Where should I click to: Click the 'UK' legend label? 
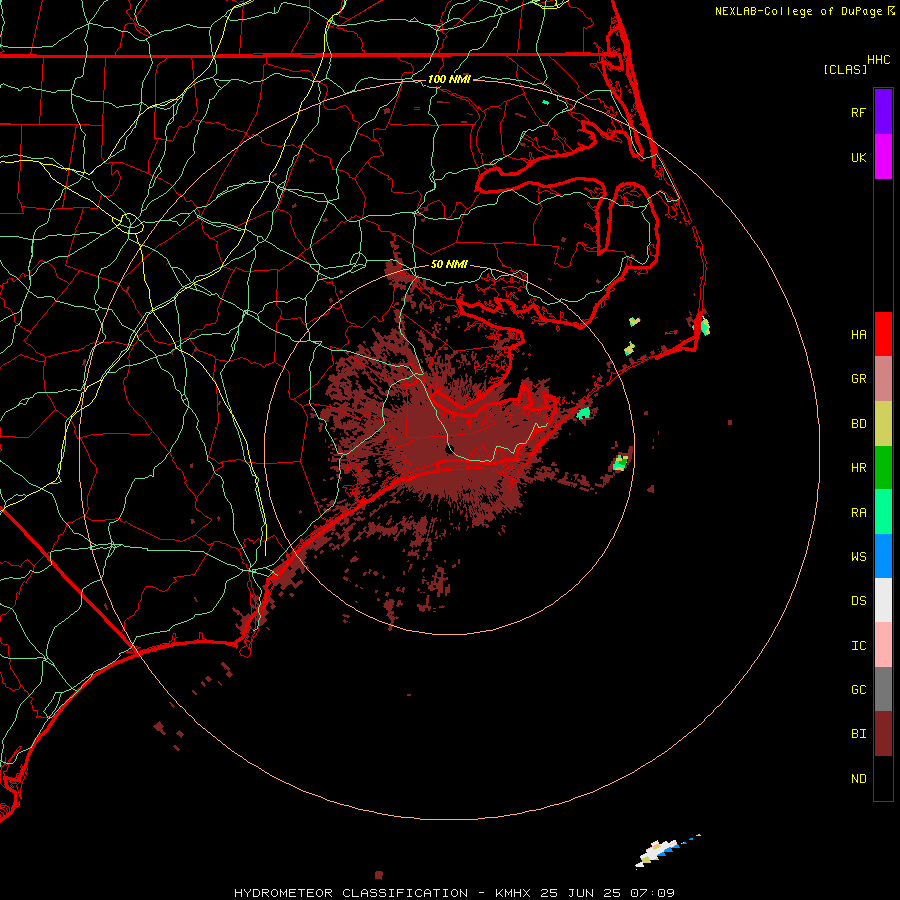point(858,157)
